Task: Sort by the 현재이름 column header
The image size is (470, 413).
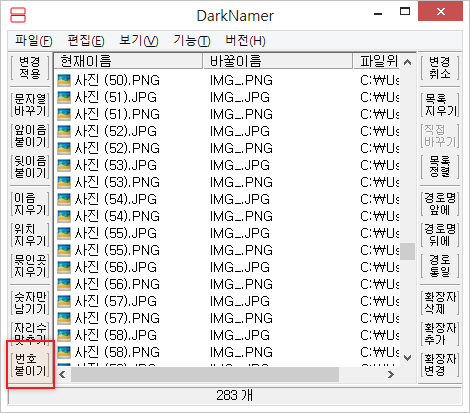Action: pos(128,61)
